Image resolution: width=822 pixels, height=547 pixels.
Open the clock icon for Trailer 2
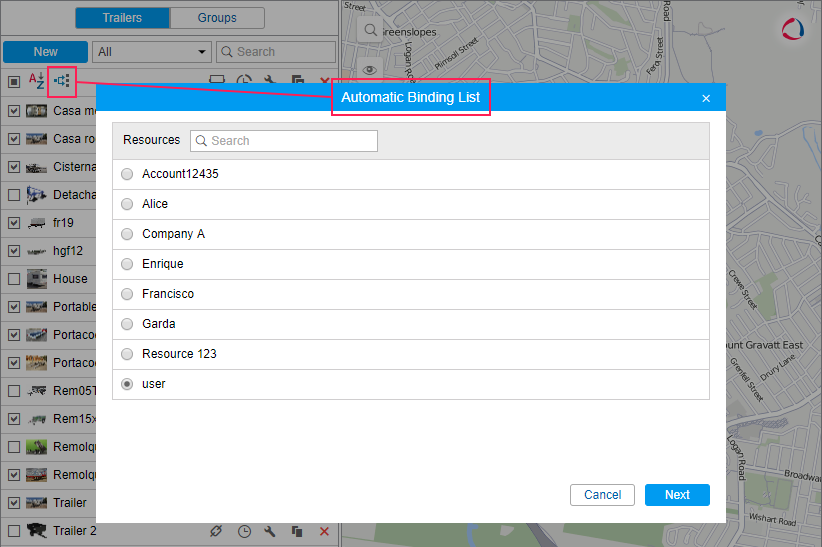(x=244, y=531)
